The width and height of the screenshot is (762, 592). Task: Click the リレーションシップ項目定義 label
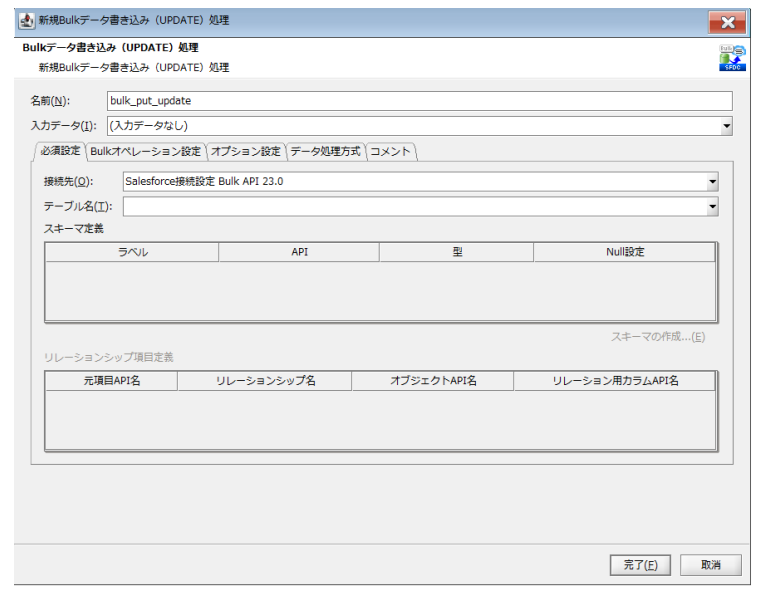(x=108, y=357)
